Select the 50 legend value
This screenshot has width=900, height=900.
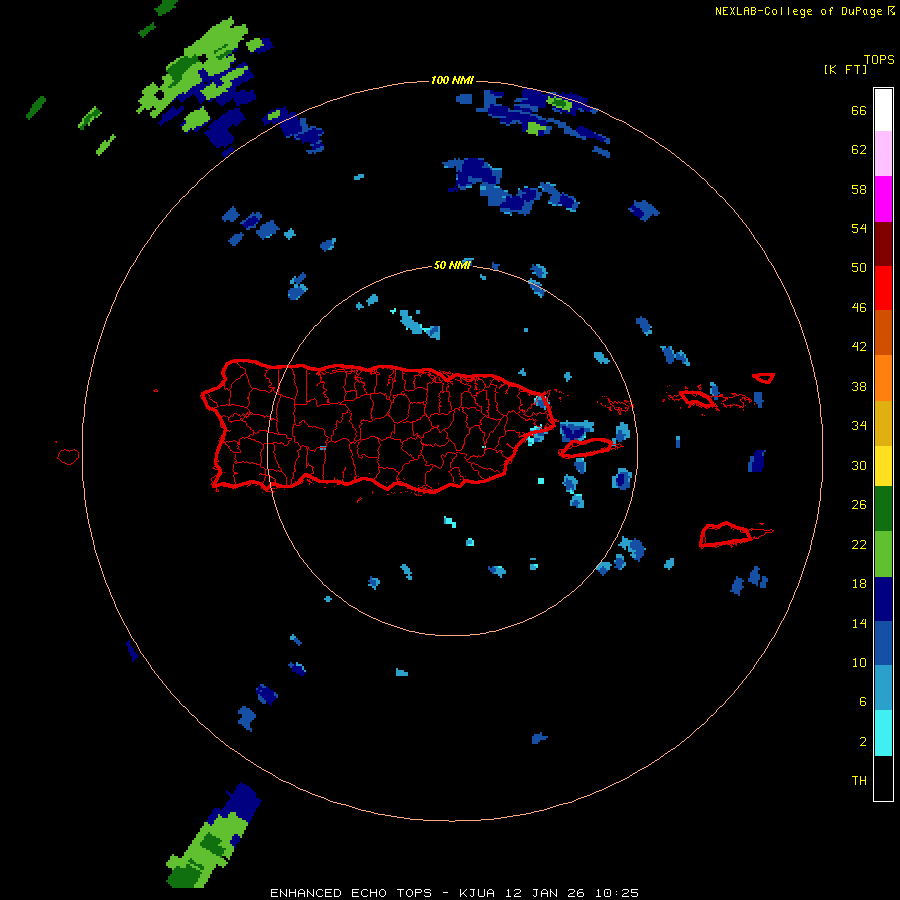click(x=859, y=268)
